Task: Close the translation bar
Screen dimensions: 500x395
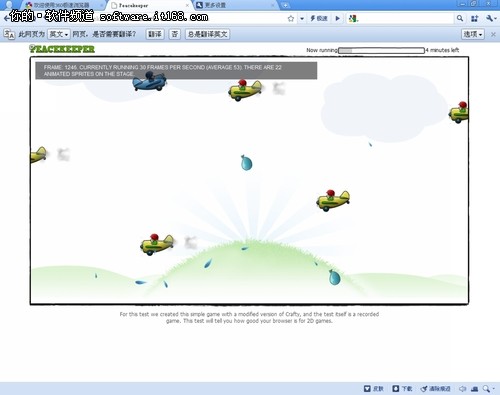Action: 493,34
